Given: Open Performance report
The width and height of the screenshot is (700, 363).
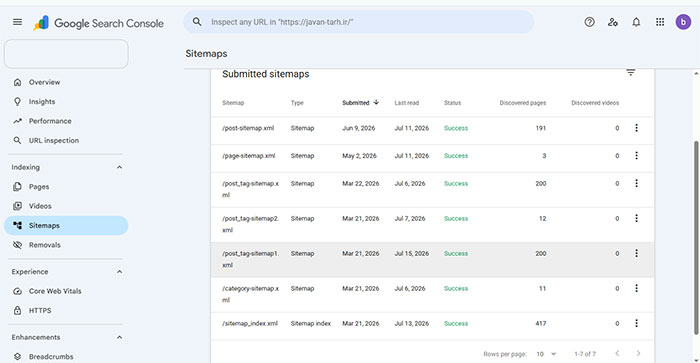Looking at the screenshot, I should click(x=50, y=121).
